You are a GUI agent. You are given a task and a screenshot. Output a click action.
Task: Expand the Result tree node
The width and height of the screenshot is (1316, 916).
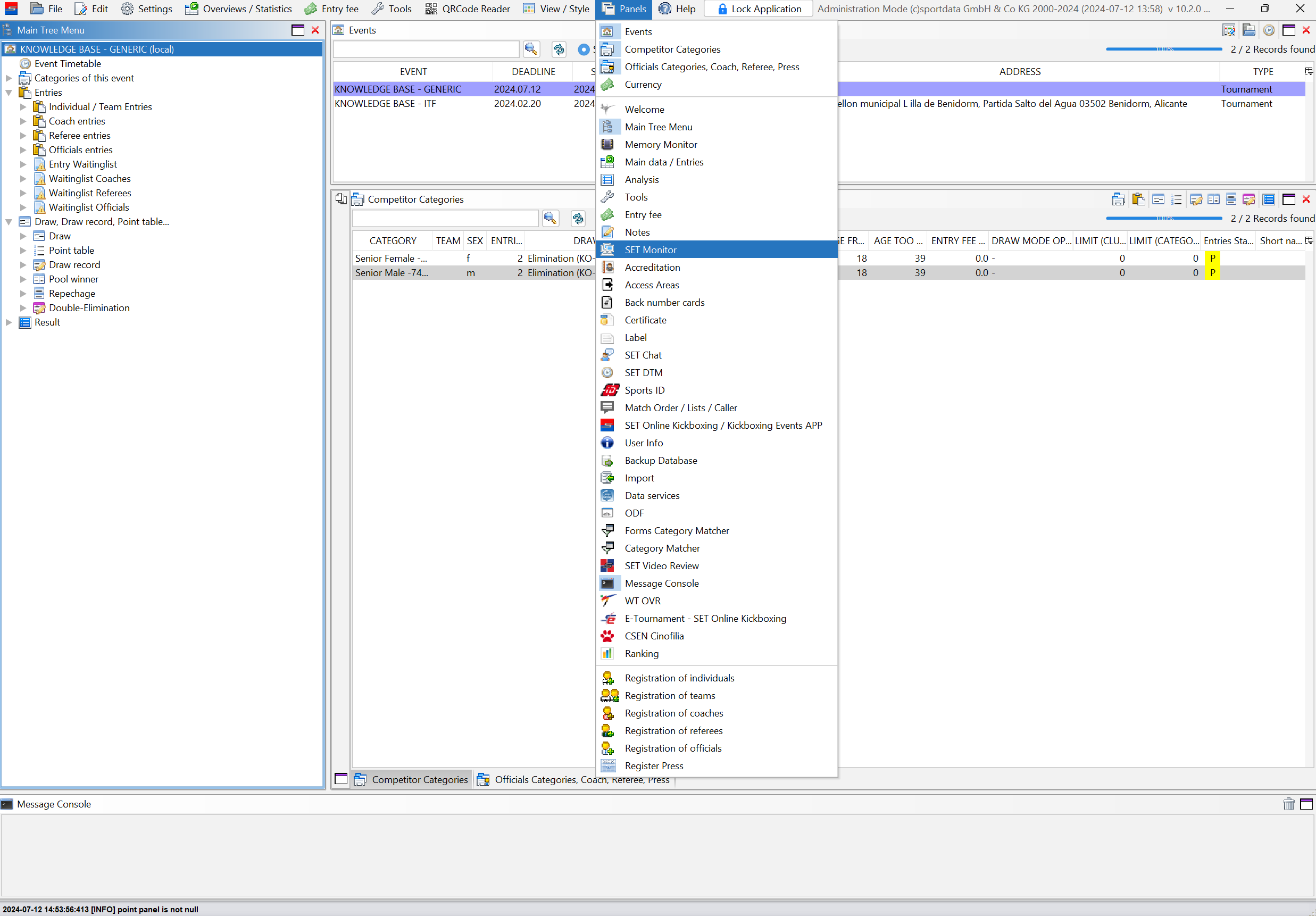[x=9, y=322]
